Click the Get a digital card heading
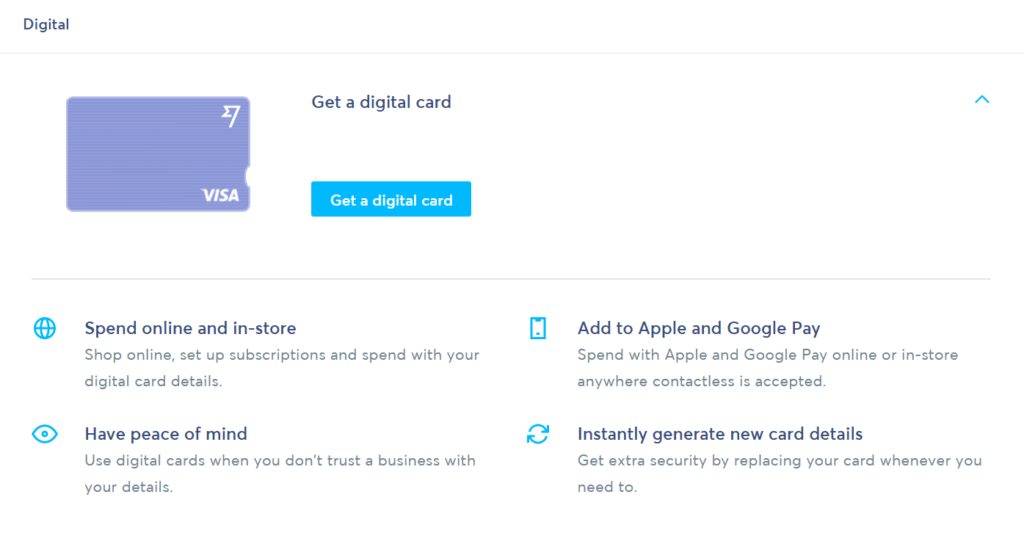 coord(381,102)
